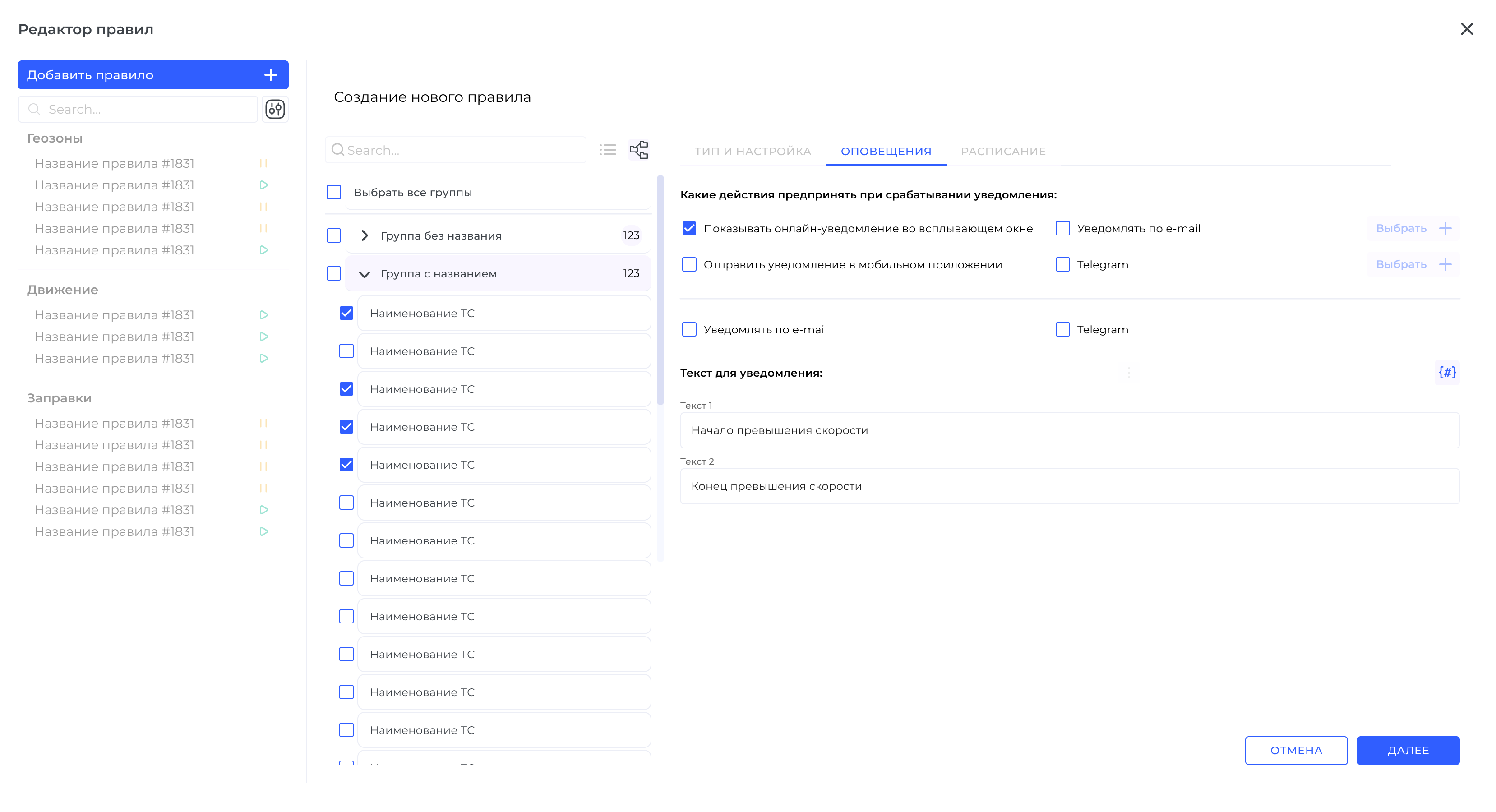This screenshot has height=812, width=1496.
Task: Click the {#} variable insert icon
Action: [1447, 372]
